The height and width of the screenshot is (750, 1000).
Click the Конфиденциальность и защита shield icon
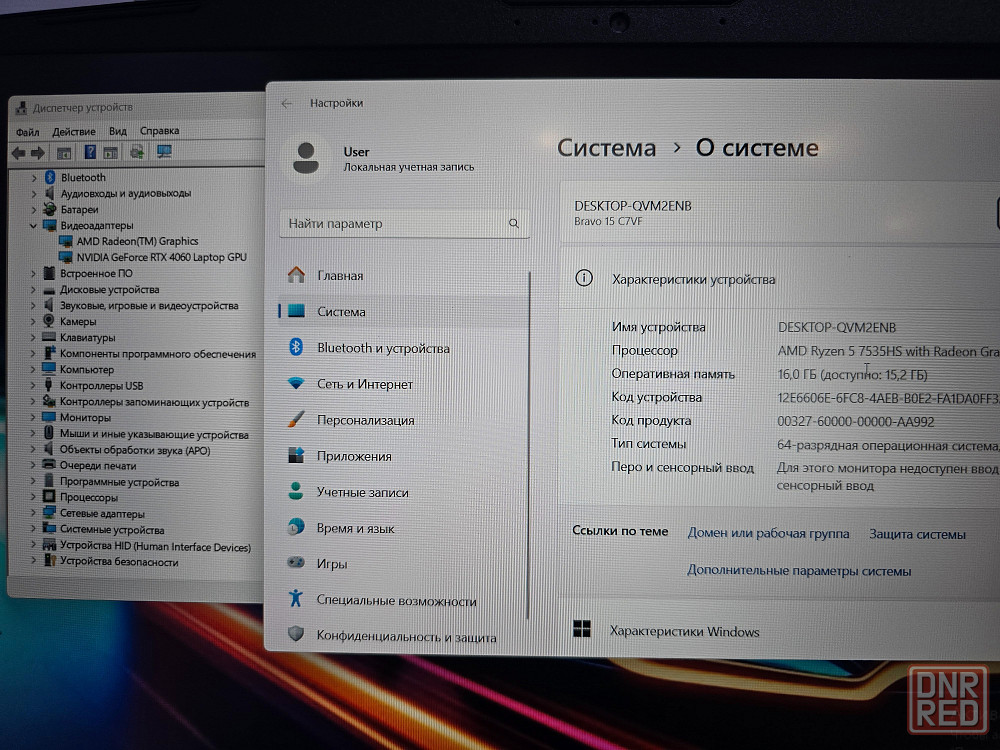296,634
